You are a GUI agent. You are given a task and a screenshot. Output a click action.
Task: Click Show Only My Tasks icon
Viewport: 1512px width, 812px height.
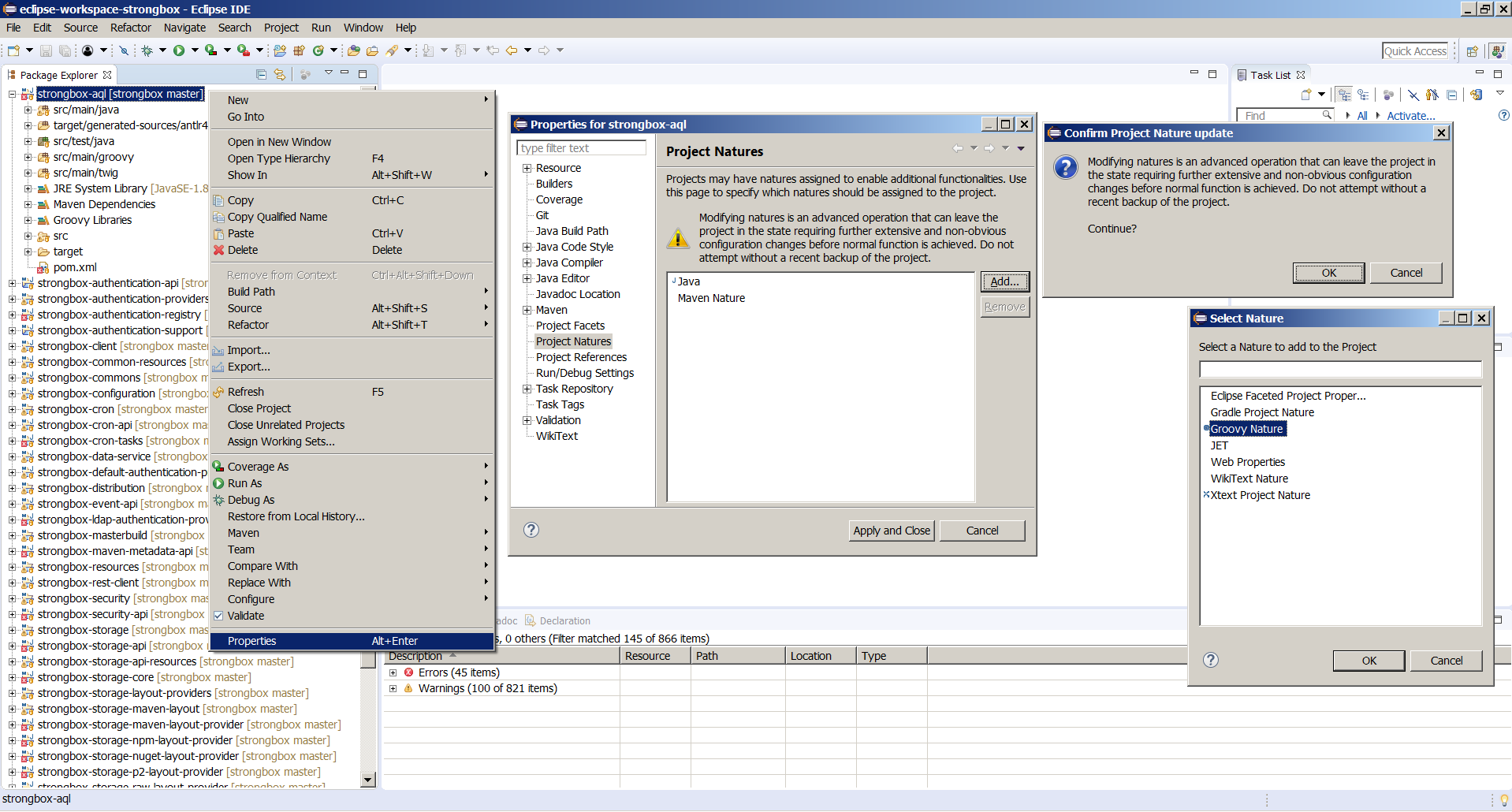(1432, 95)
